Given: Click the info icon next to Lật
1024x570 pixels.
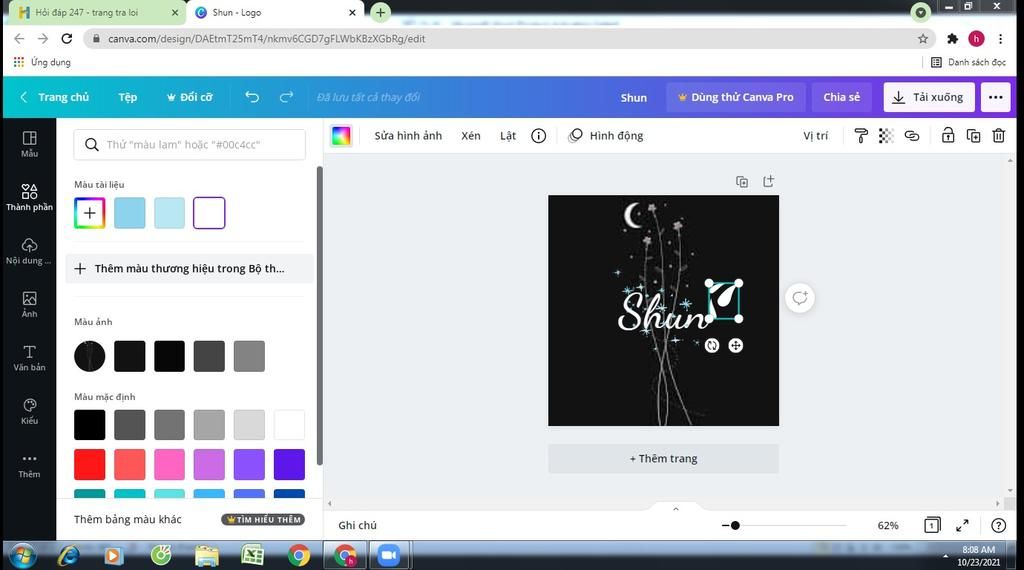Looking at the screenshot, I should [538, 136].
